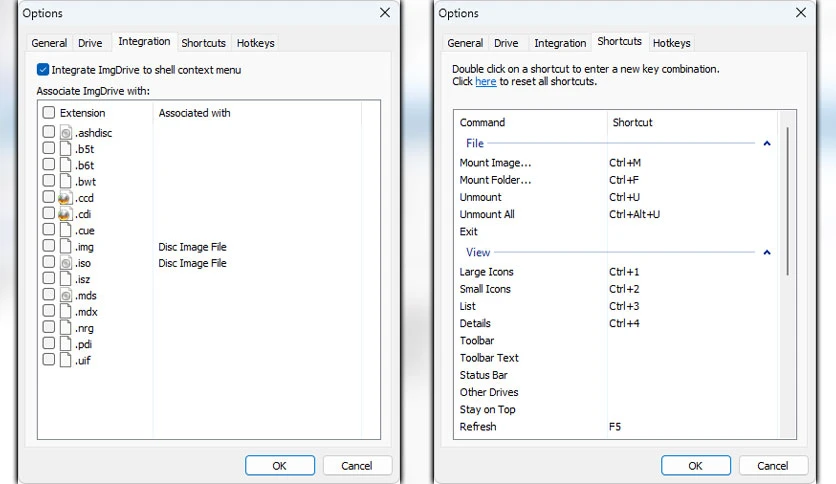Select the Status Bar command row
The image size is (836, 484).
[x=616, y=375]
